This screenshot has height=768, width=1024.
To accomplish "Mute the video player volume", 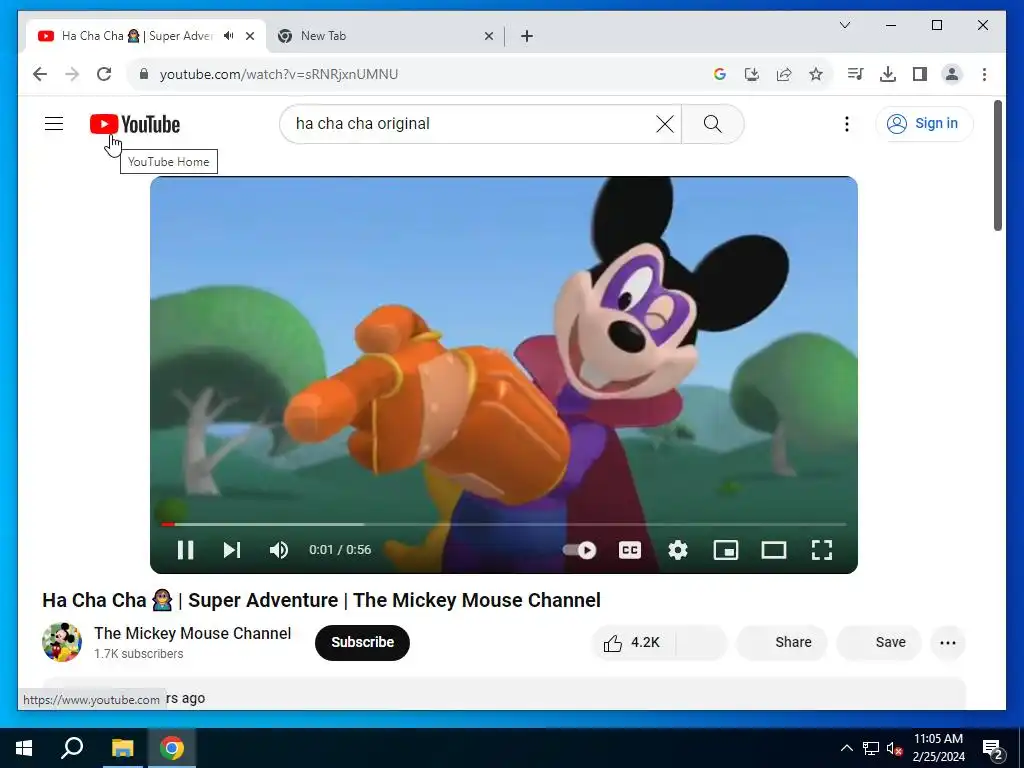I will tap(279, 550).
